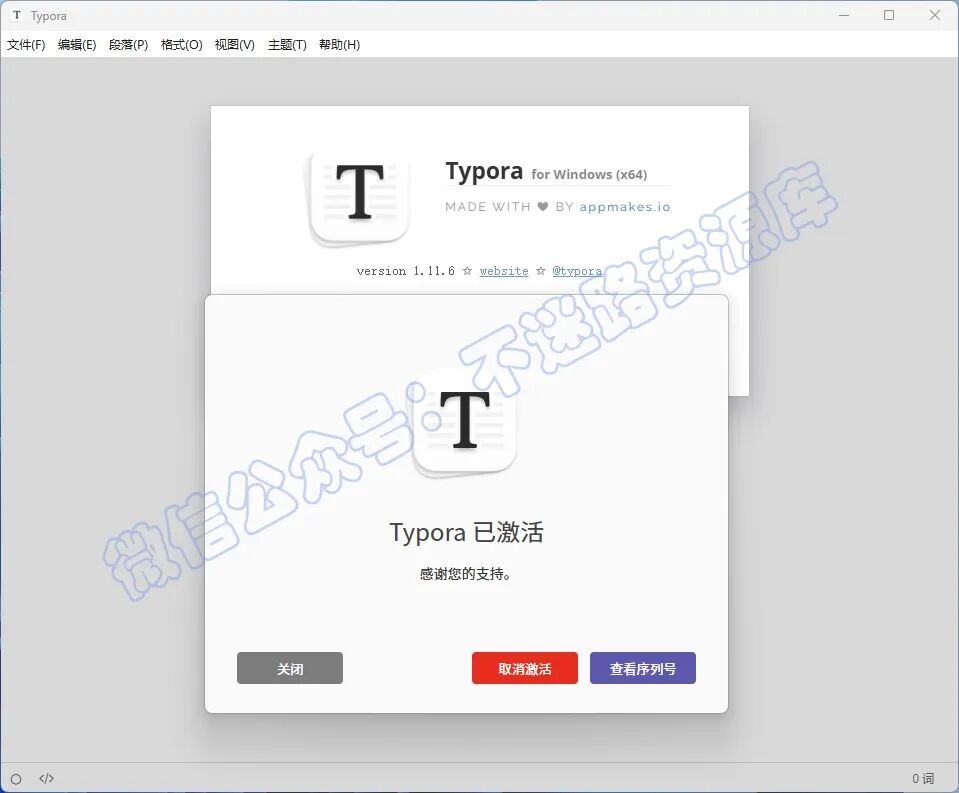Click the 0 词 word count

pyautogui.click(x=923, y=778)
